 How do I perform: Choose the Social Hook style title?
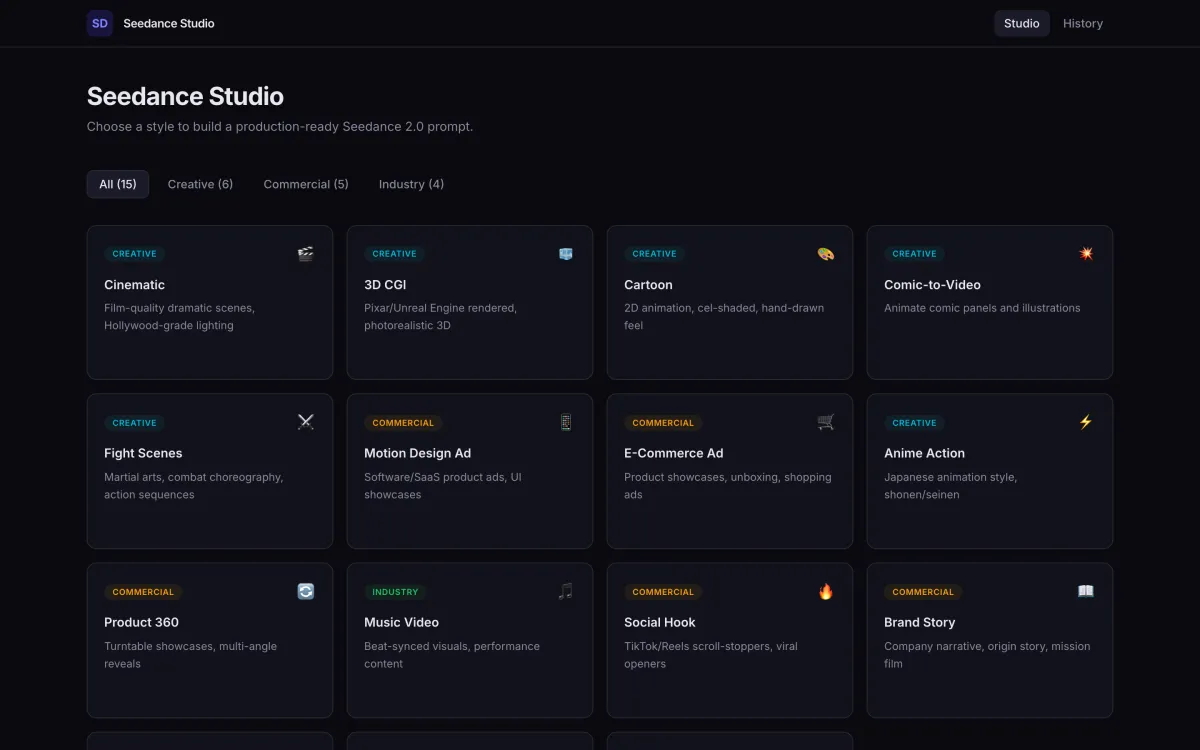pos(659,622)
